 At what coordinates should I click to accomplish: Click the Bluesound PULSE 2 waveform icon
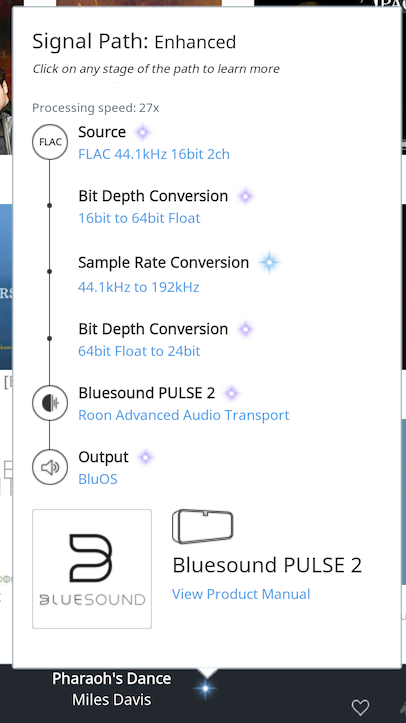pyautogui.click(x=50, y=403)
